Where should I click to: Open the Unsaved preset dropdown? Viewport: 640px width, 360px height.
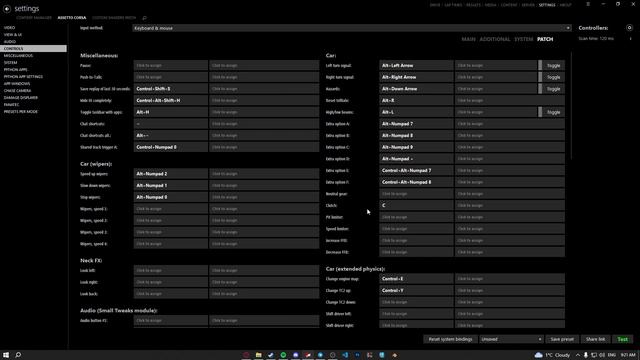tap(511, 339)
